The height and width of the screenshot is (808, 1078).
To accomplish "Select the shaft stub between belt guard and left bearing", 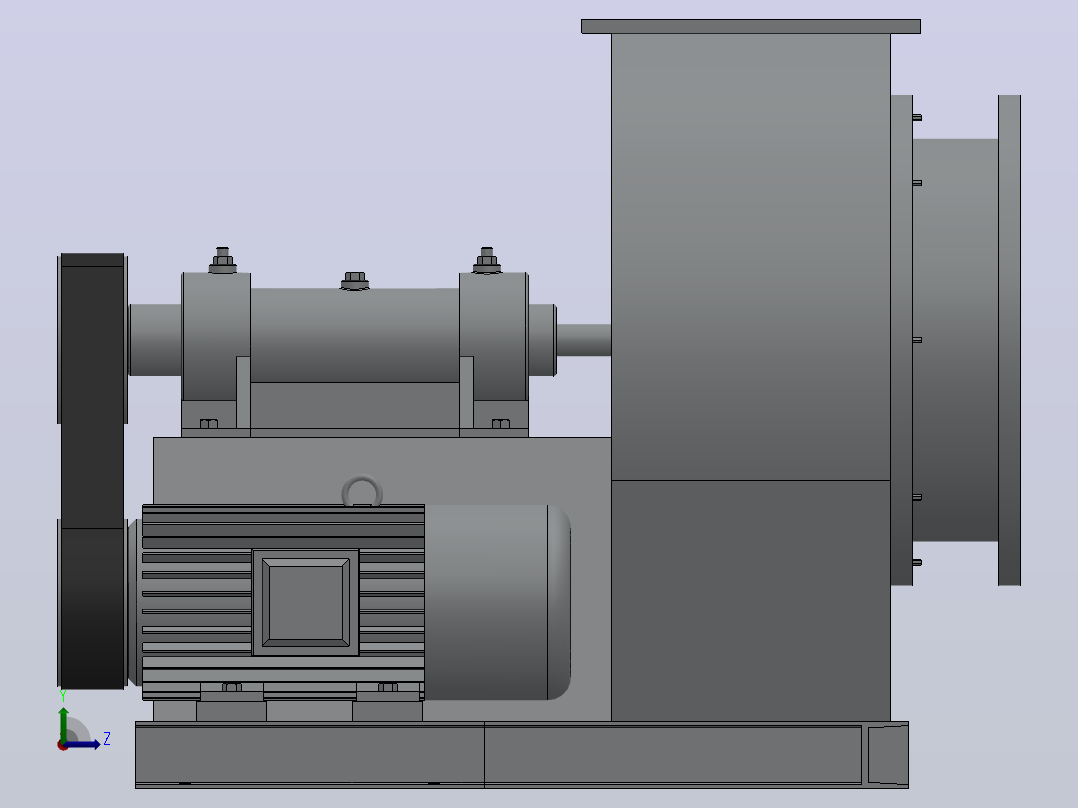I will click(155, 340).
